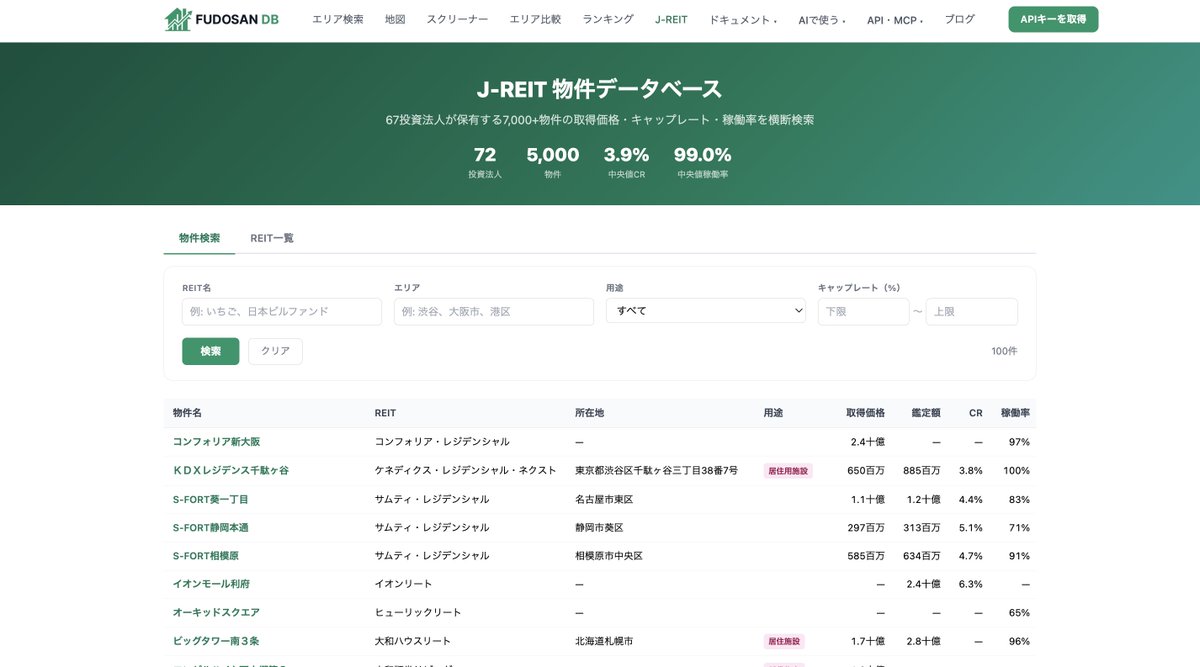Click 東京都渋谷区千駄ヶ谷三丁目38番7号 address cell
Viewport: 1200px width, 667px height.
pos(656,470)
